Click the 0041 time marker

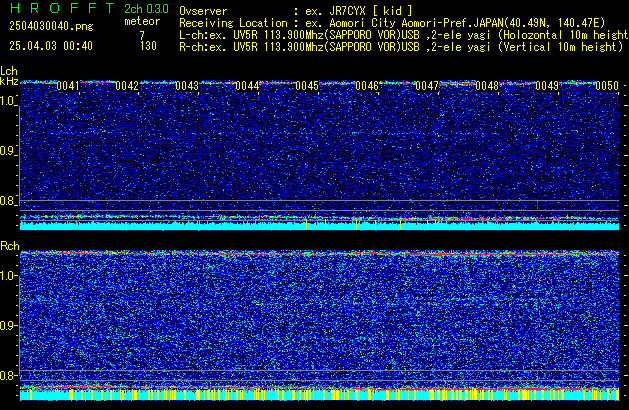[68, 86]
